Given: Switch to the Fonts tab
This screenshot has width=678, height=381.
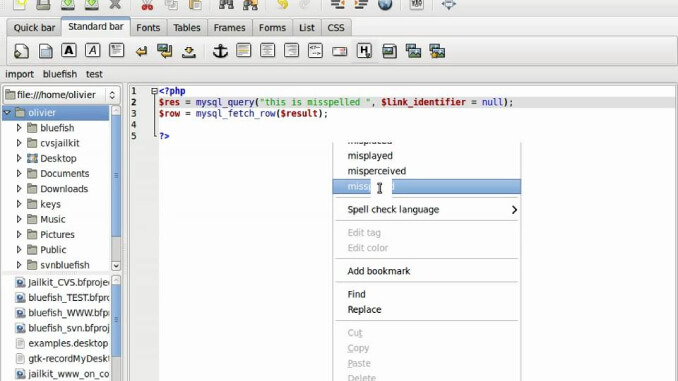Looking at the screenshot, I should point(148,28).
